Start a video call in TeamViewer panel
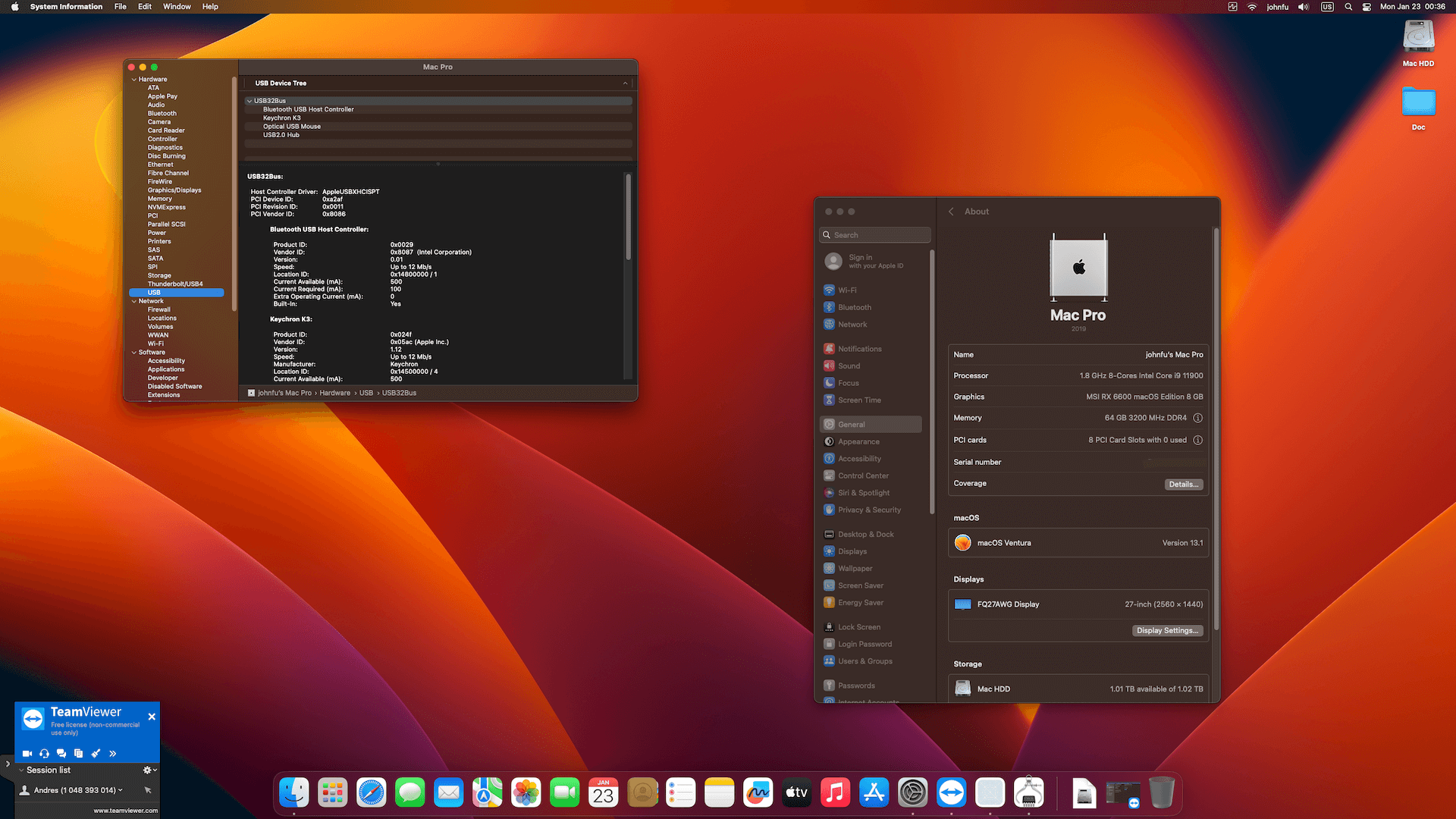Screen dimensions: 1456x819 tap(27, 753)
